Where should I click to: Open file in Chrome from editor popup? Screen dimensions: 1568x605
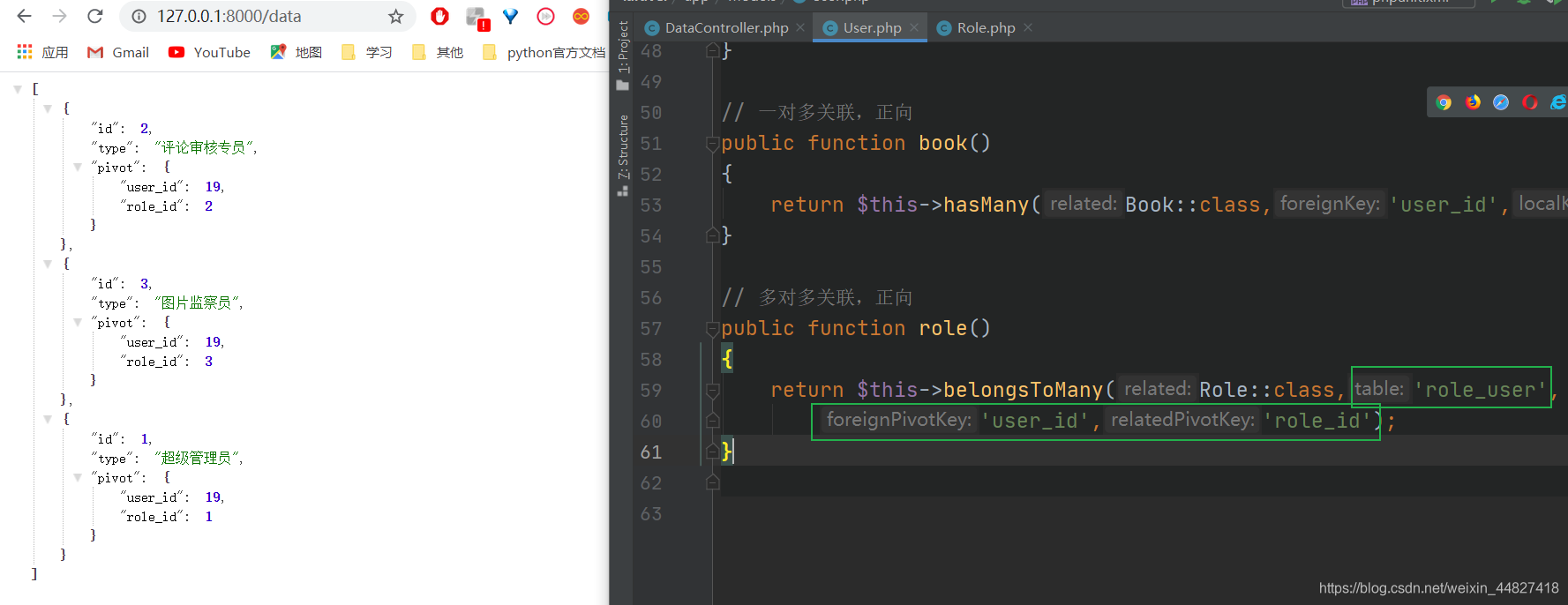(x=1444, y=102)
